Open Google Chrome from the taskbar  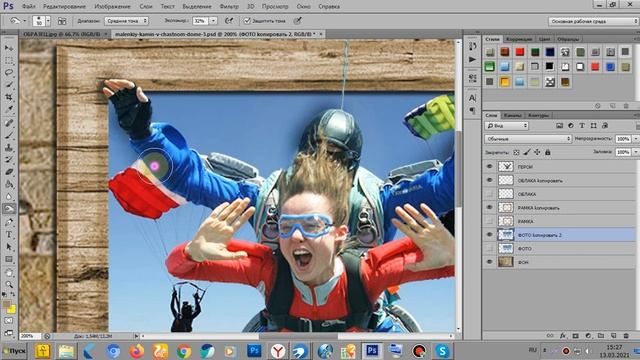[184, 351]
